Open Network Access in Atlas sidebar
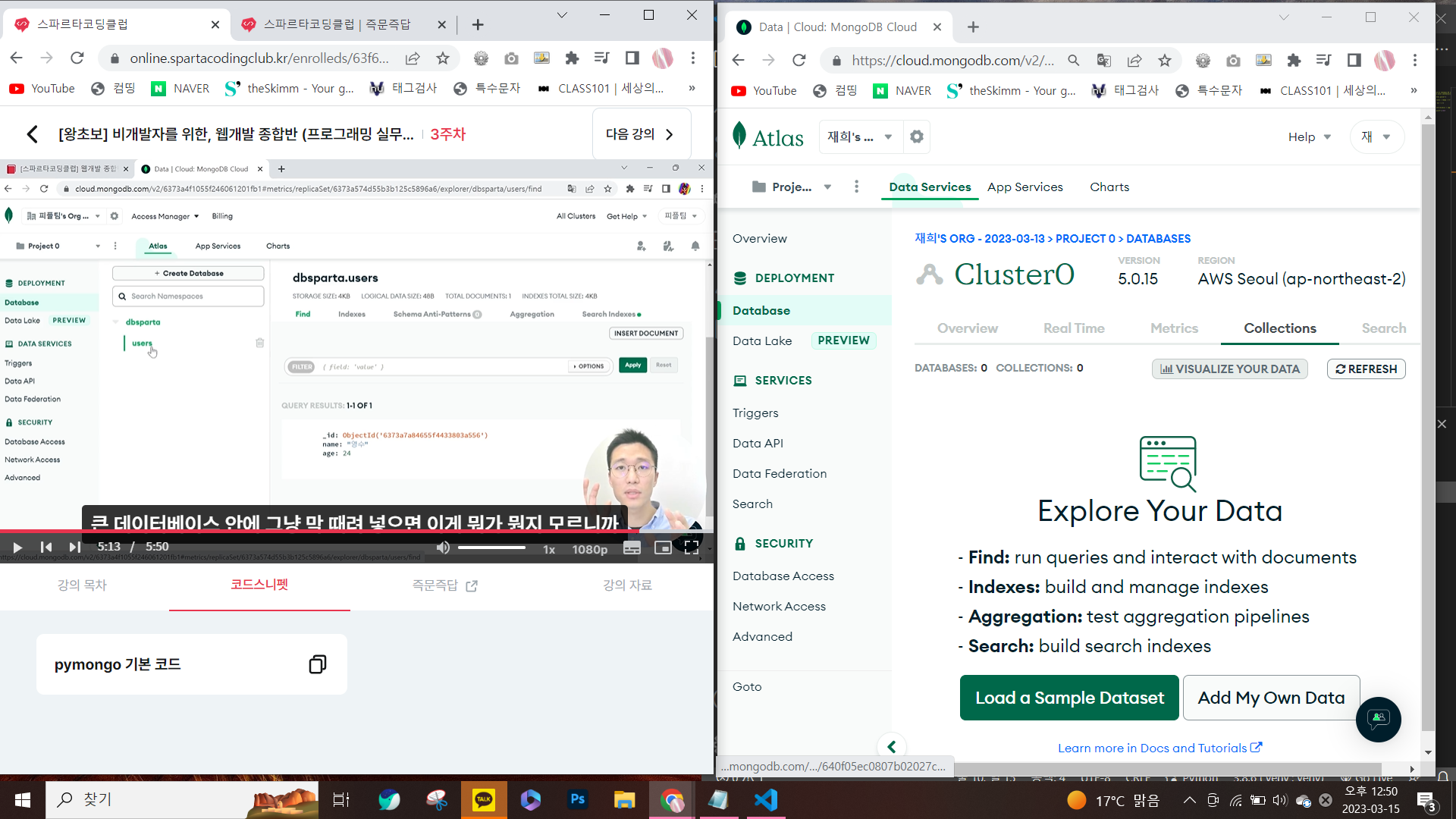This screenshot has width=1456, height=819. [x=779, y=607]
